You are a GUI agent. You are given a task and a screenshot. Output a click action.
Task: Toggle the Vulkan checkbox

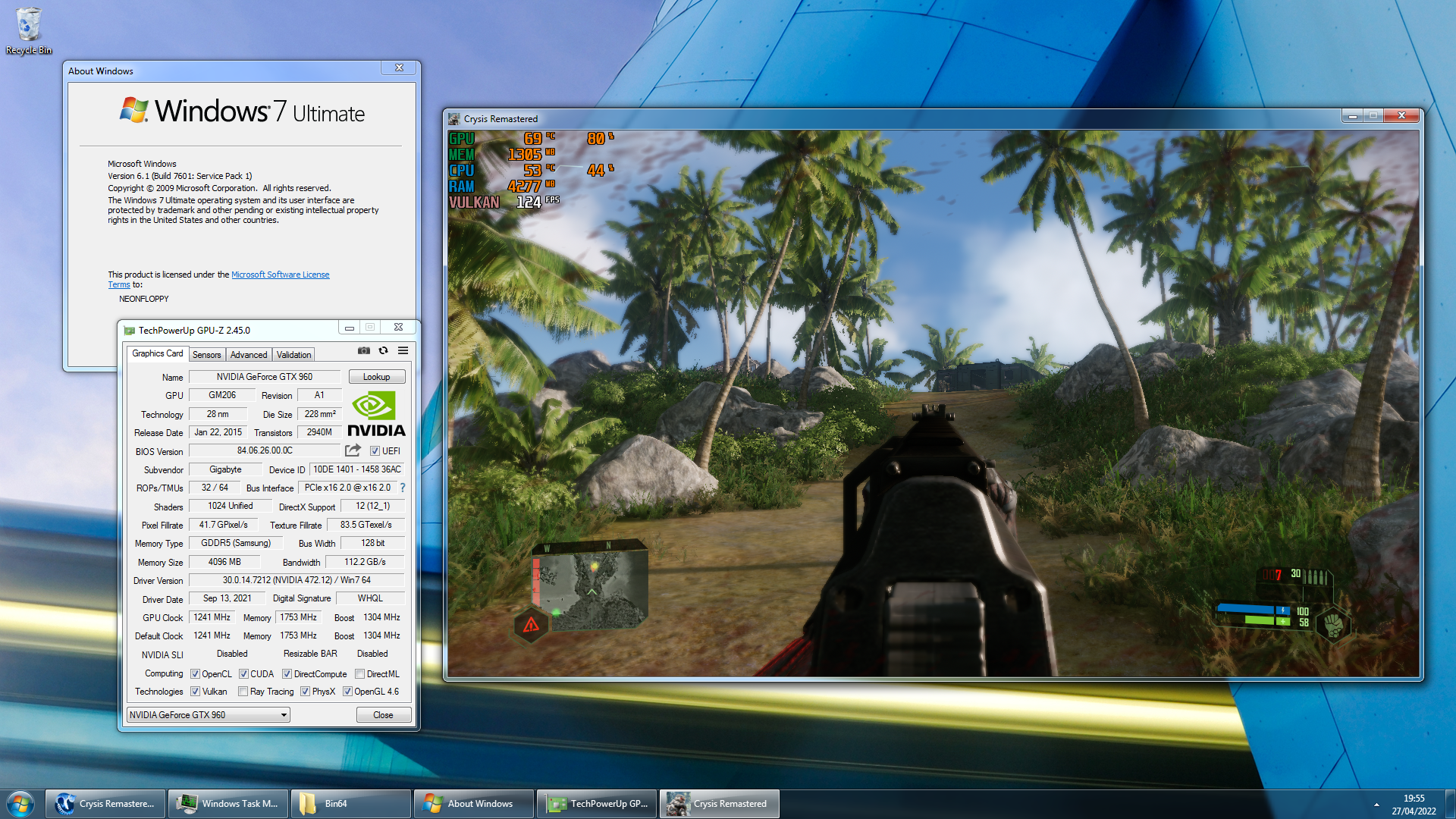195,692
